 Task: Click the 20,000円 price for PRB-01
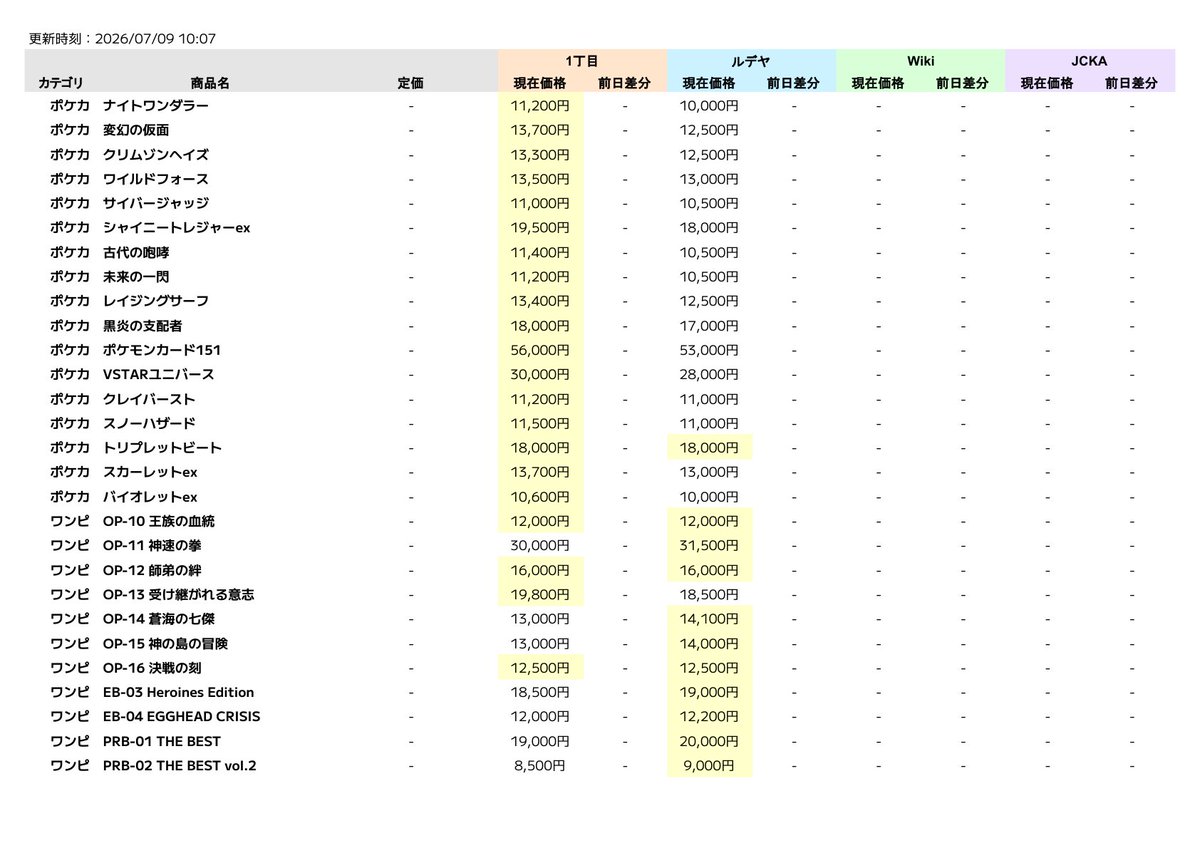(710, 741)
